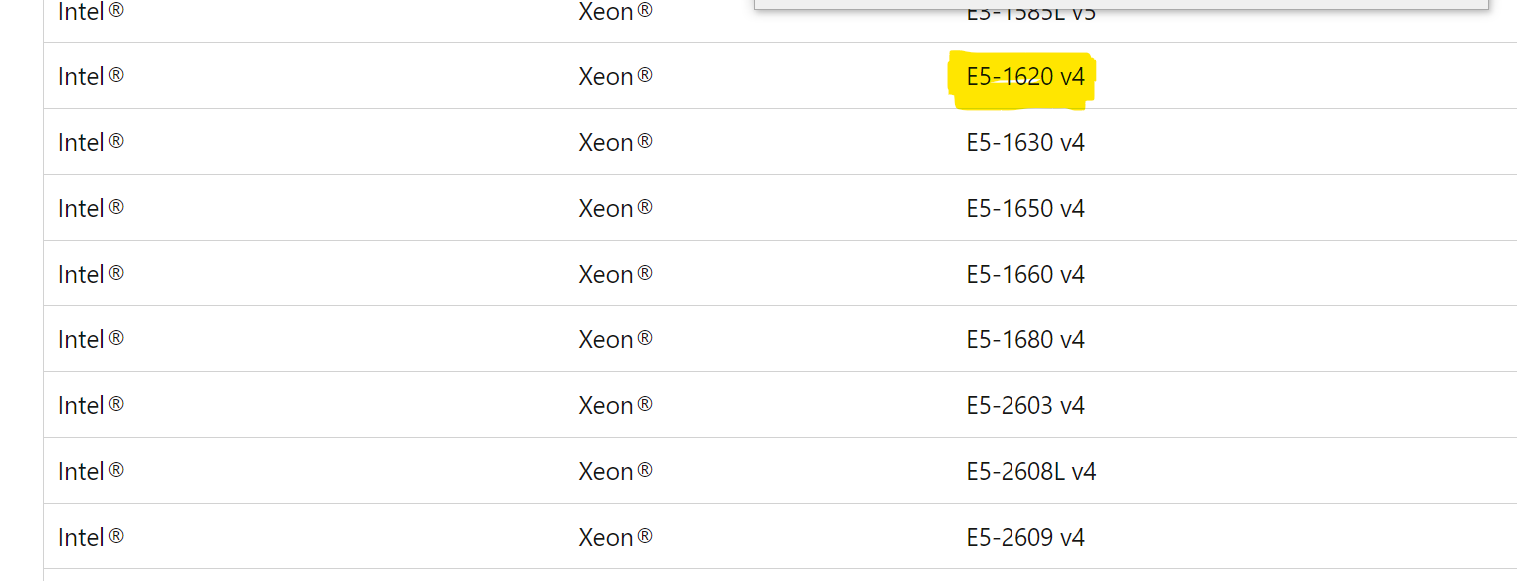Click Xeon in the E5-1620 v4 row
The width and height of the screenshot is (1517, 581).
pyautogui.click(x=606, y=77)
